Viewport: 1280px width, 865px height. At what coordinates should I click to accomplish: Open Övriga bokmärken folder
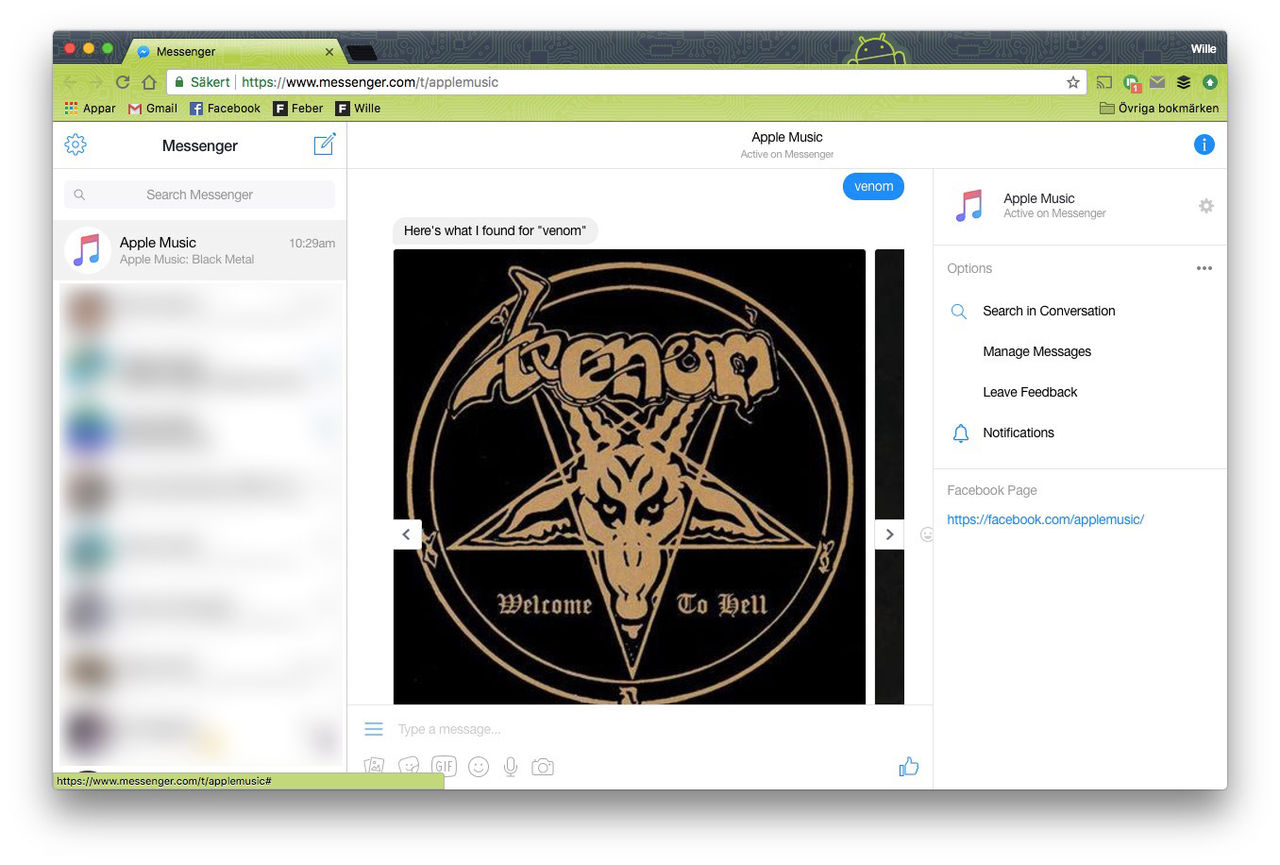pyautogui.click(x=1159, y=108)
